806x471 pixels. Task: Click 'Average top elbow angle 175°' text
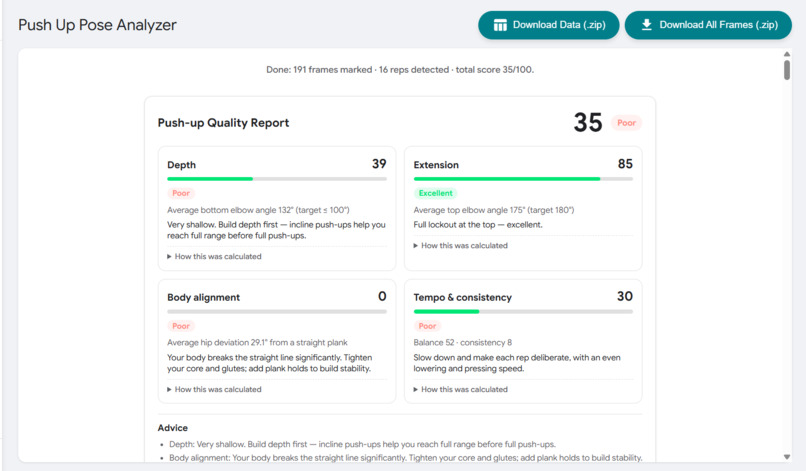[x=493, y=210]
